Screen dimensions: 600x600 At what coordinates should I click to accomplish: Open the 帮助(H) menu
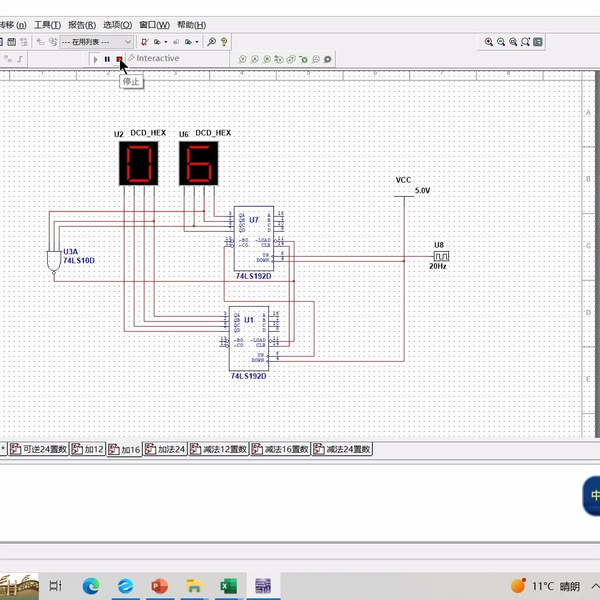pos(191,25)
